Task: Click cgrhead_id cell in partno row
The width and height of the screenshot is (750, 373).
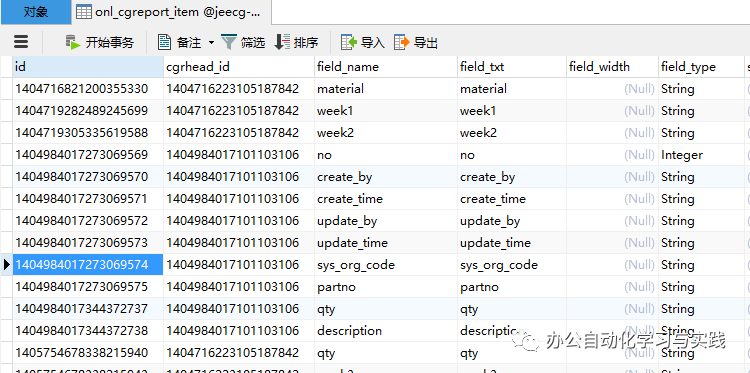Action: tap(239, 287)
